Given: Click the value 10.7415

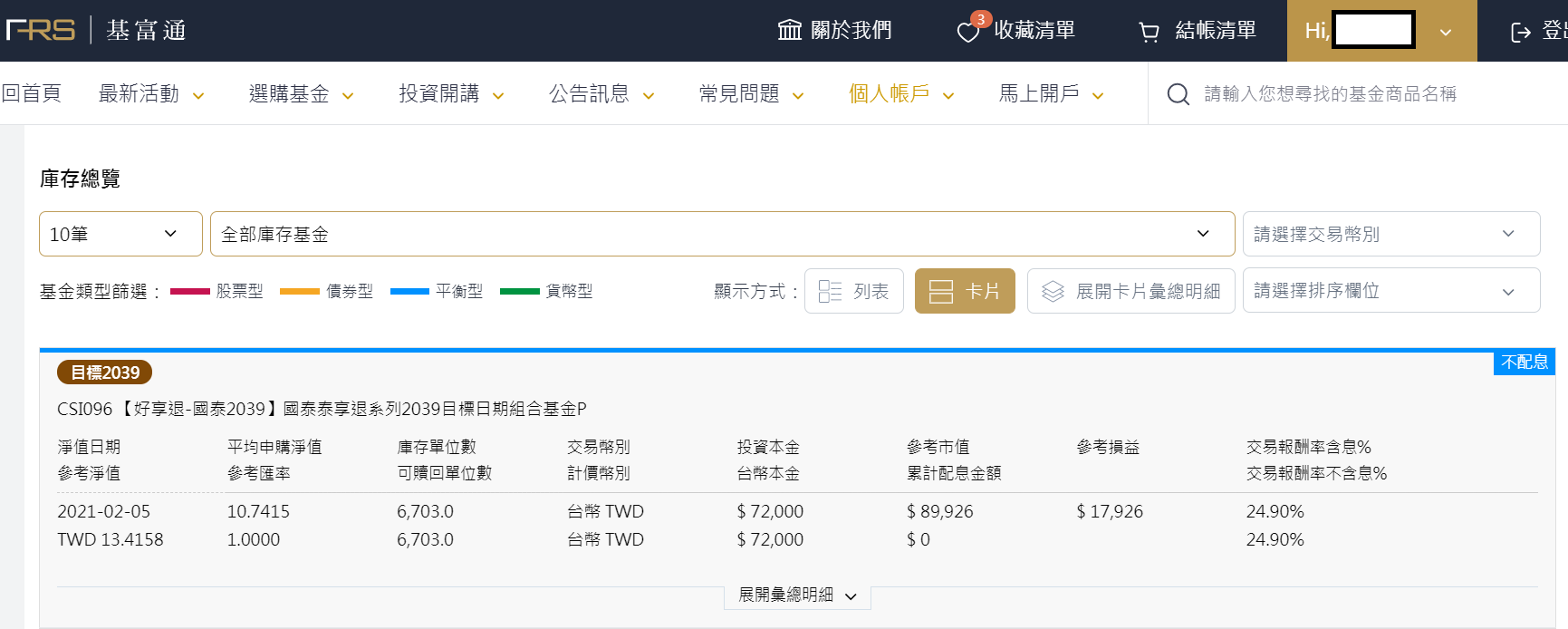Looking at the screenshot, I should pos(258,511).
